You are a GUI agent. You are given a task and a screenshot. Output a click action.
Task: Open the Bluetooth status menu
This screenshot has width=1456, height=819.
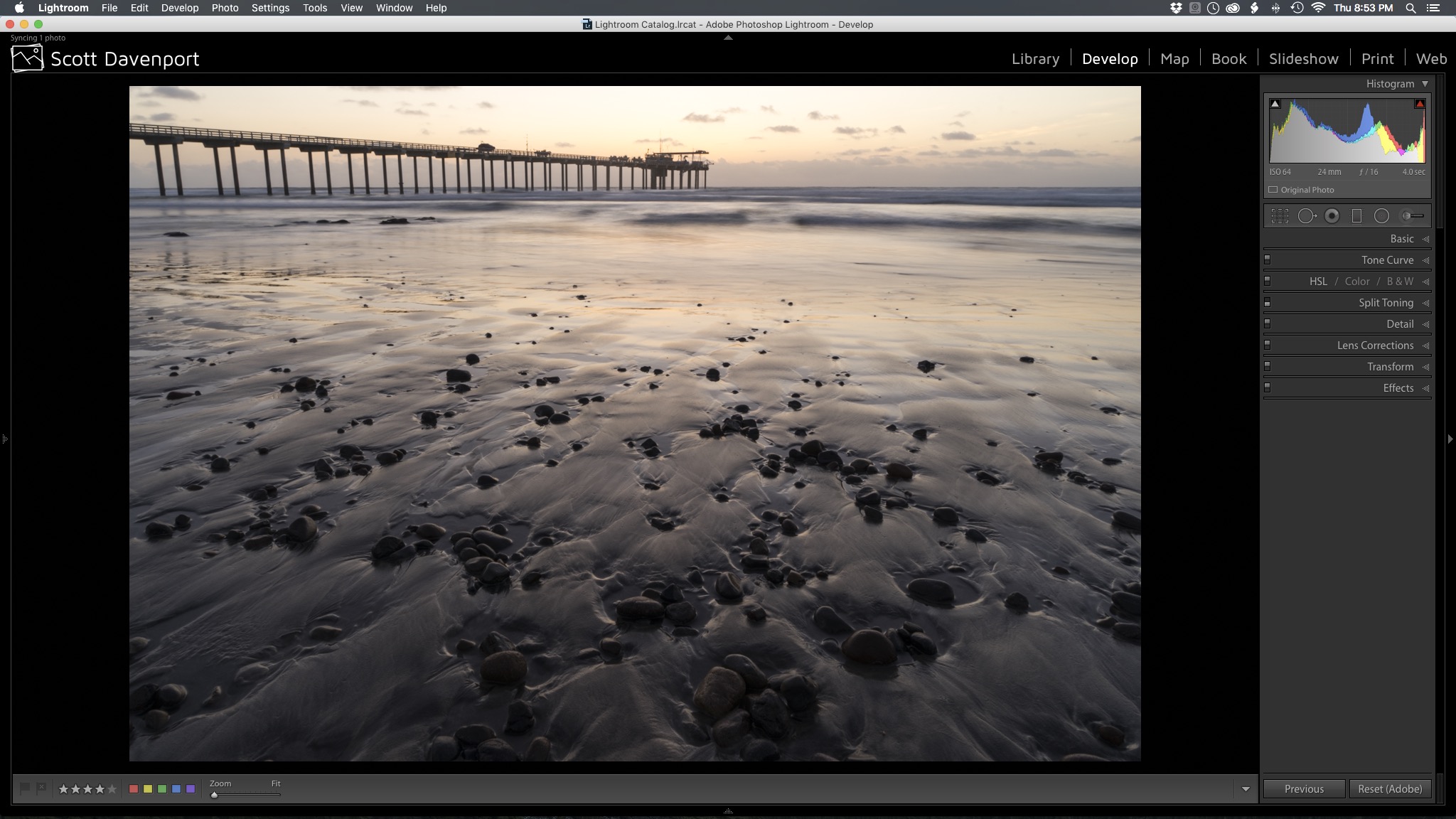1275,8
